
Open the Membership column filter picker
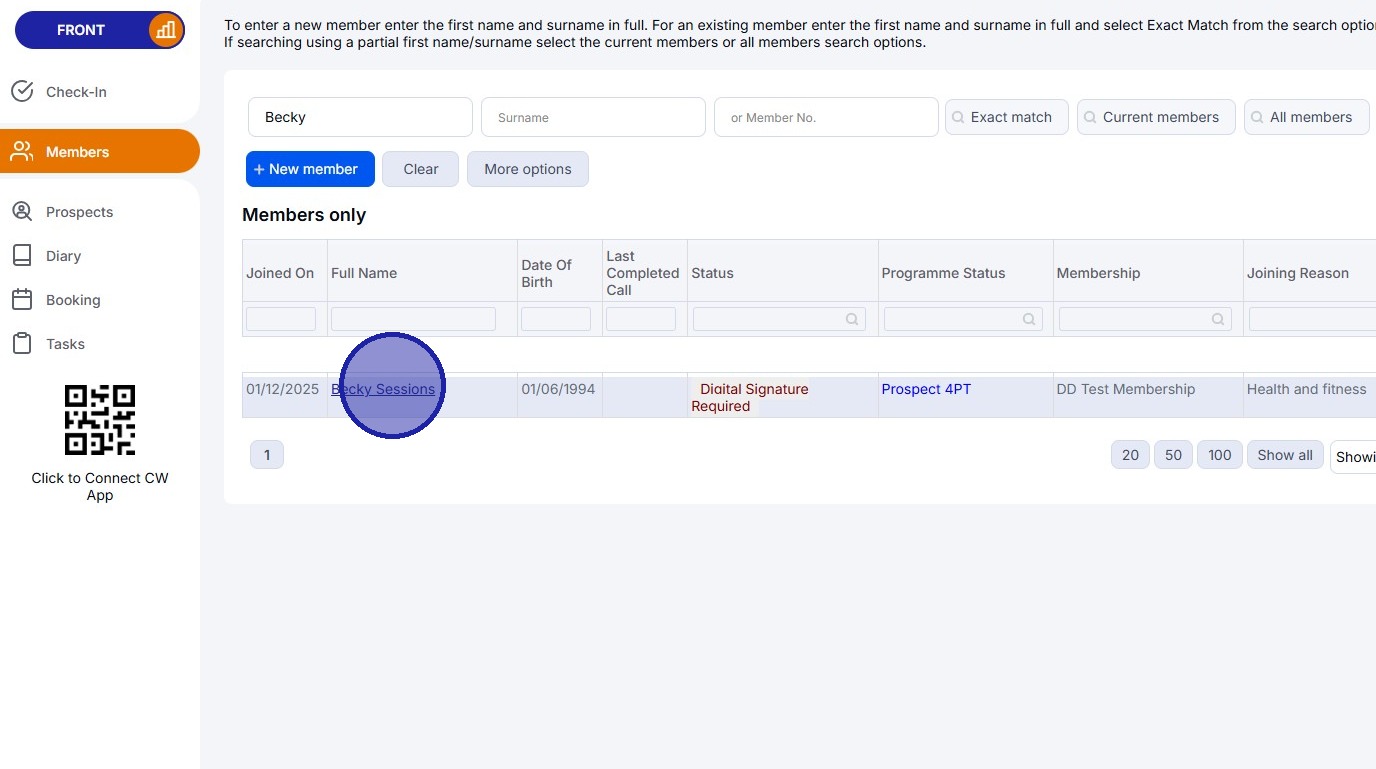point(1217,318)
